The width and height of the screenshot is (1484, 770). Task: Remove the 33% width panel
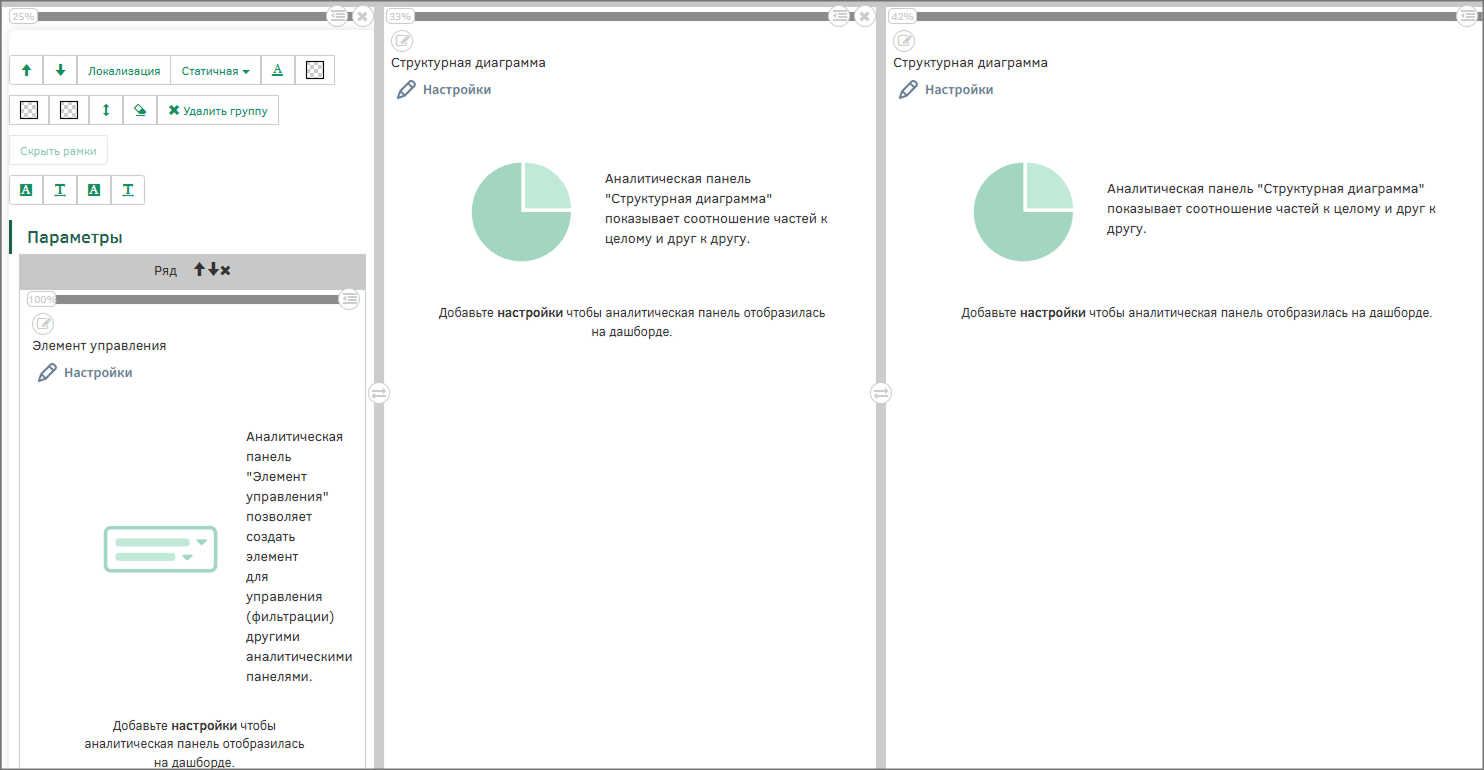click(865, 16)
